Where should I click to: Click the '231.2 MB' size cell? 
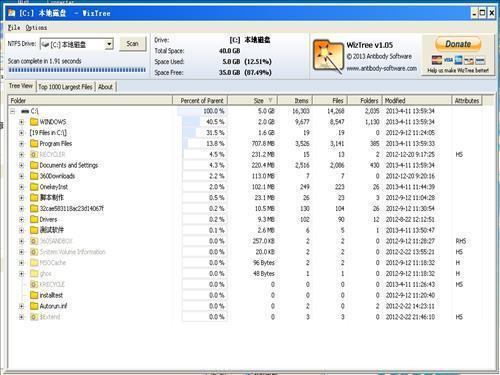pyautogui.click(x=263, y=154)
